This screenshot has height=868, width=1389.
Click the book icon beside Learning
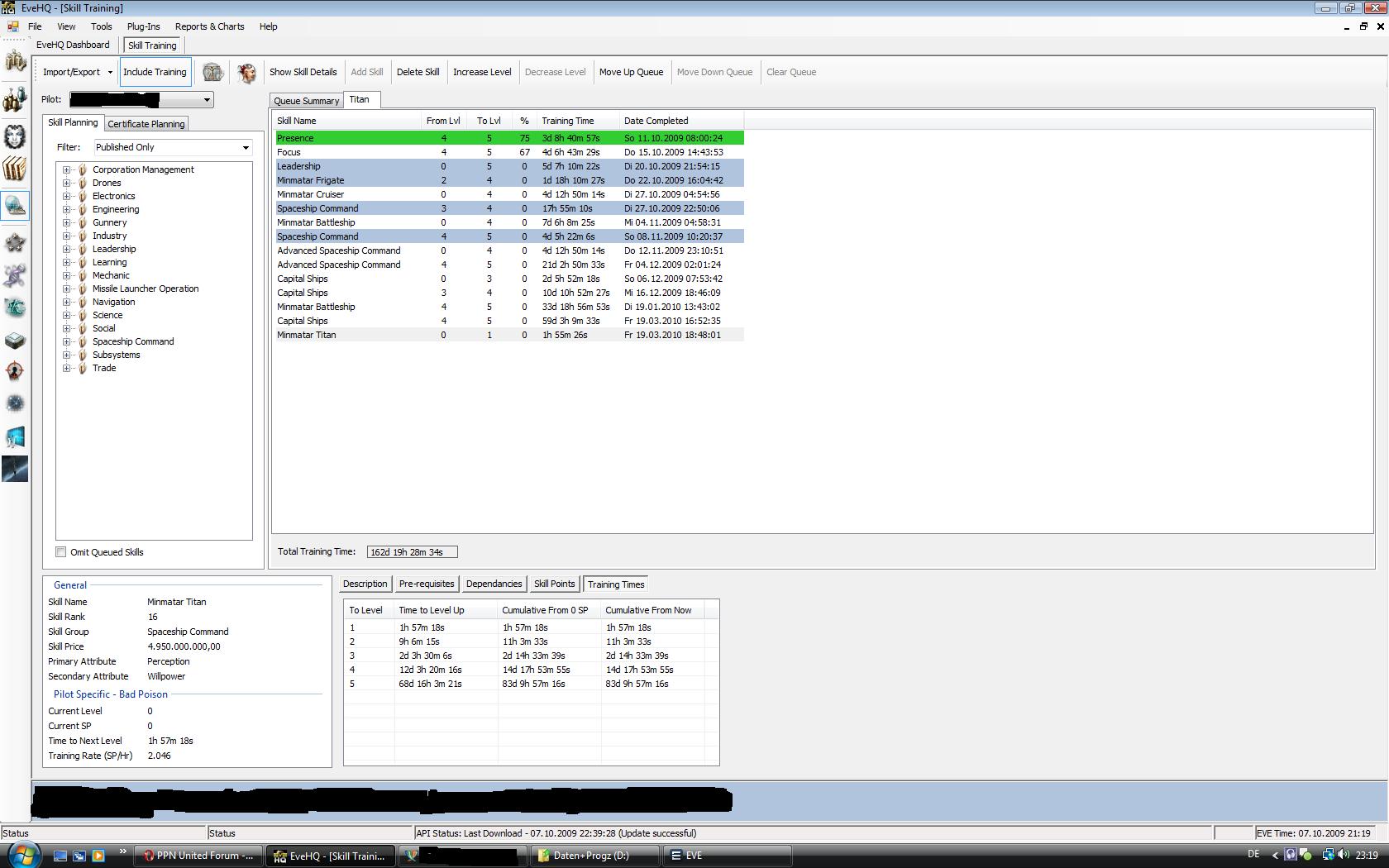point(83,262)
